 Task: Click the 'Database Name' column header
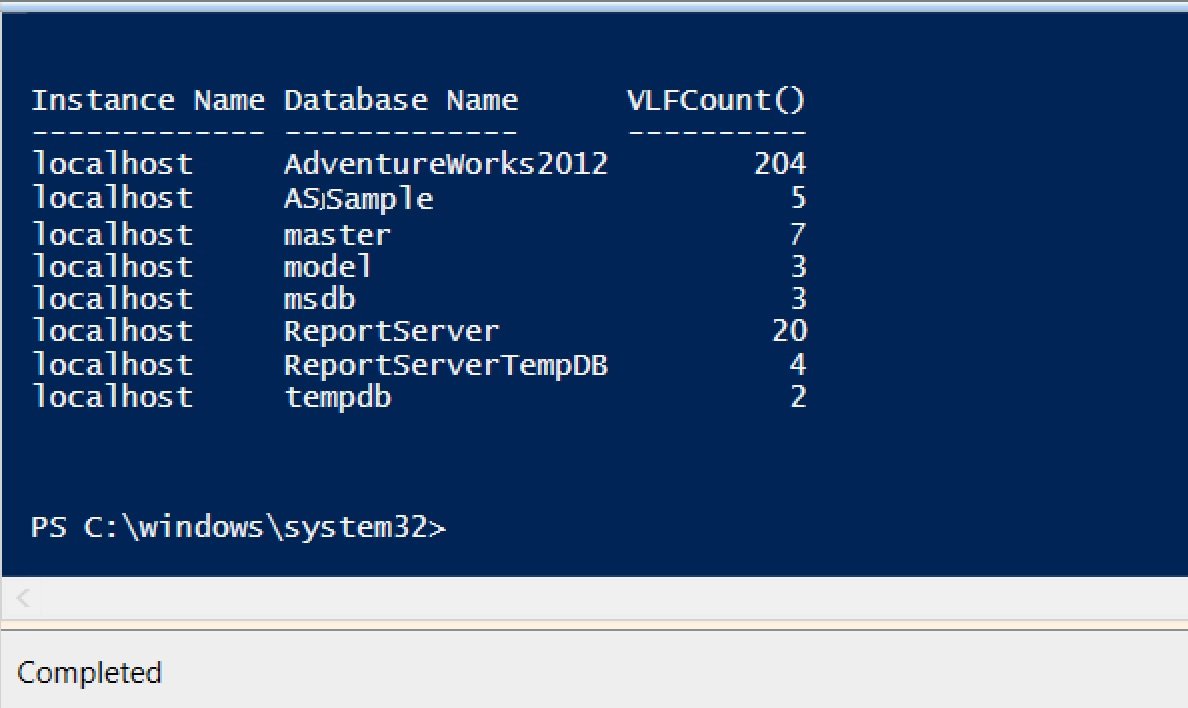click(401, 100)
